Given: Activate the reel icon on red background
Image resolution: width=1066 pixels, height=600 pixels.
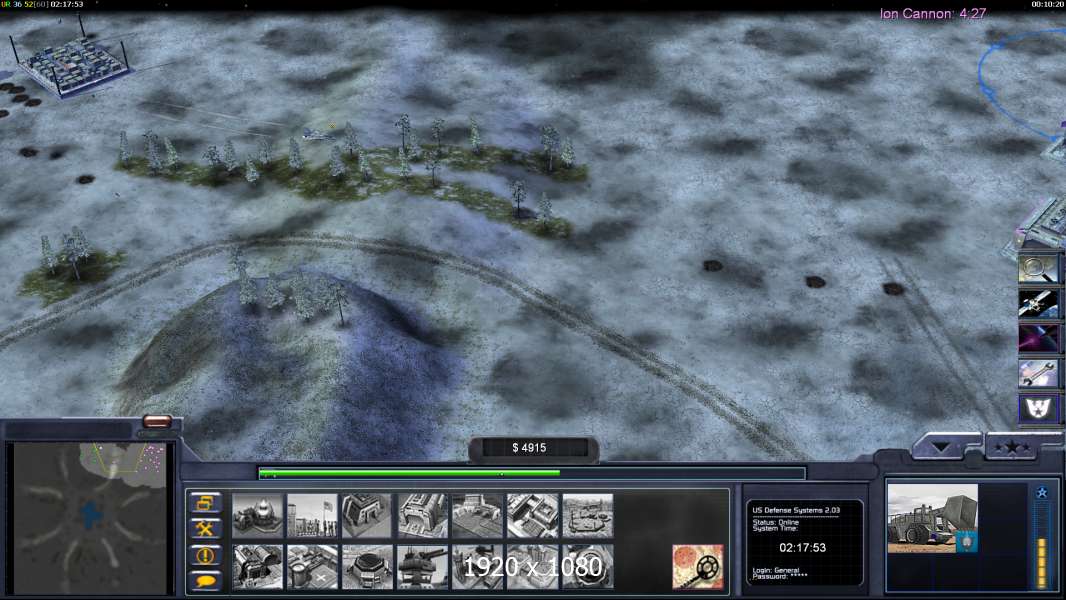Looking at the screenshot, I should point(698,567).
